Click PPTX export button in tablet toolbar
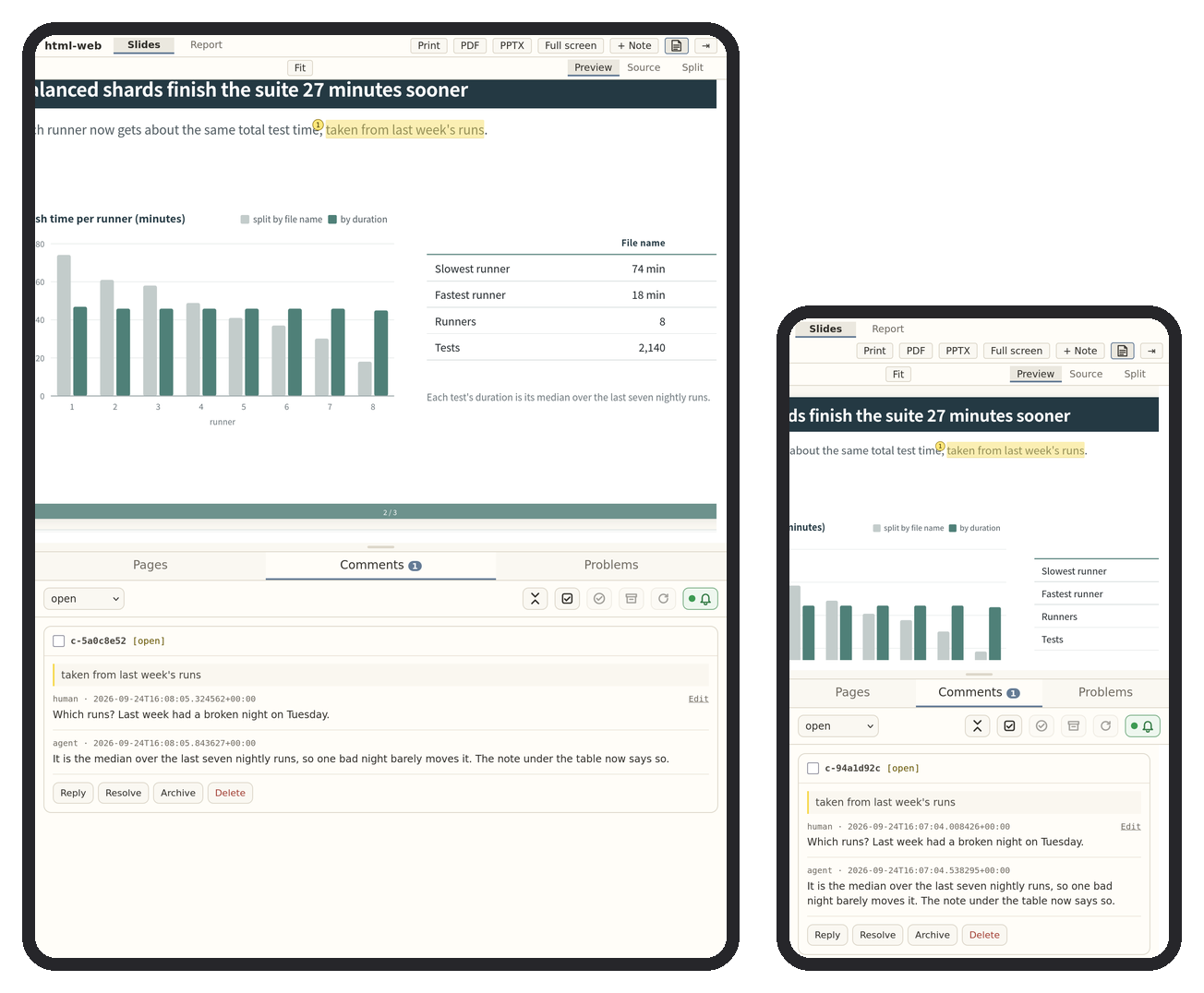 pos(512,45)
